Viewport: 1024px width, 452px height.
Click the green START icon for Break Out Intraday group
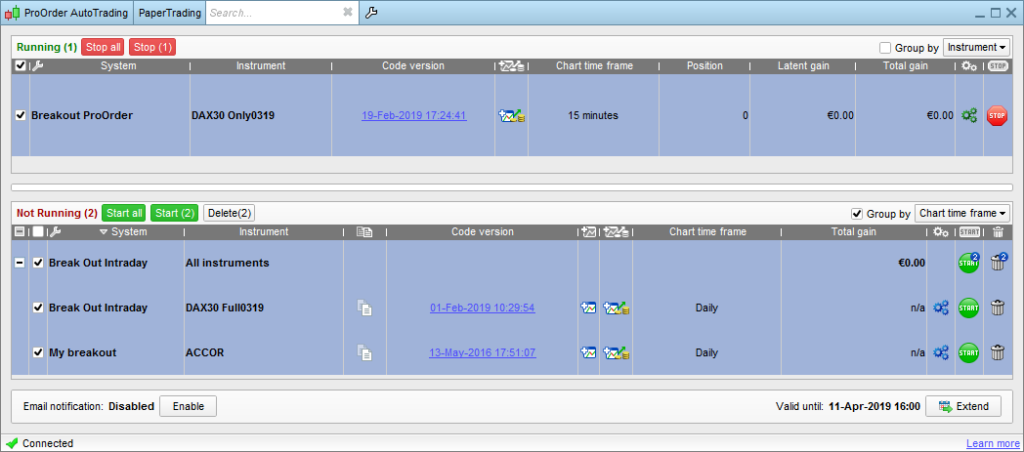coord(969,263)
